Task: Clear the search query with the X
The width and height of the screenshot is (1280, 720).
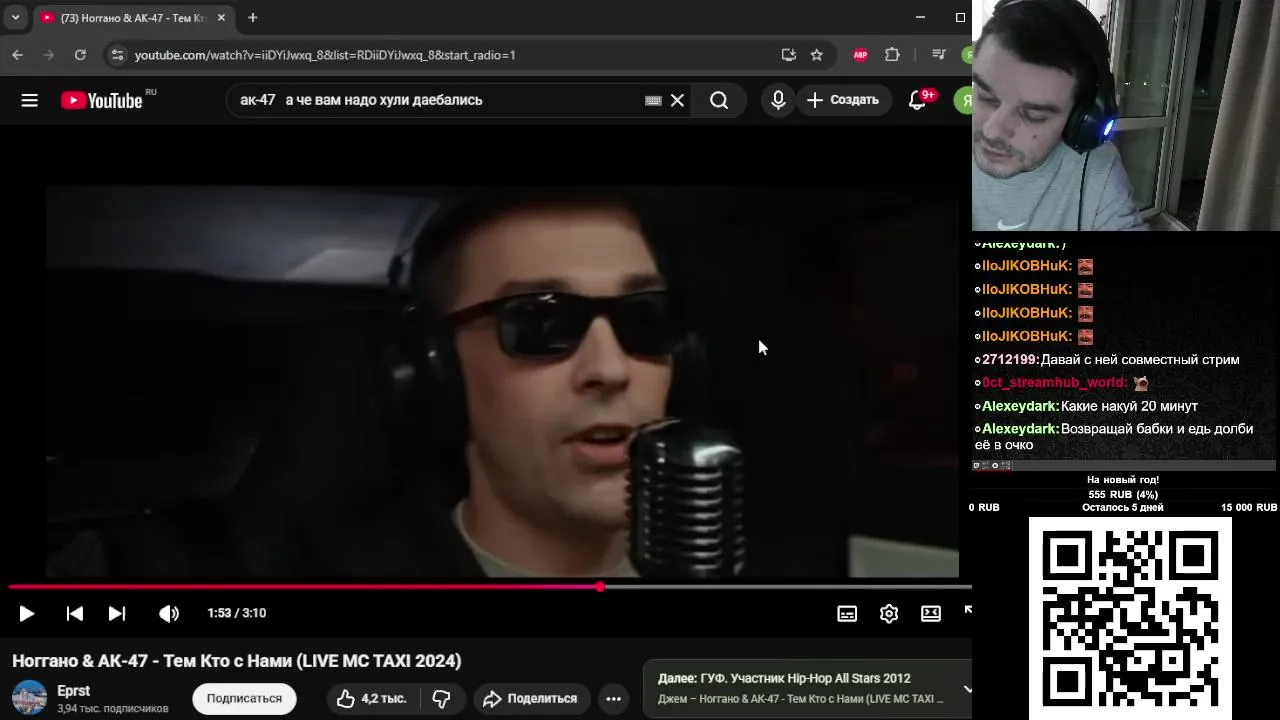Action: pyautogui.click(x=677, y=100)
